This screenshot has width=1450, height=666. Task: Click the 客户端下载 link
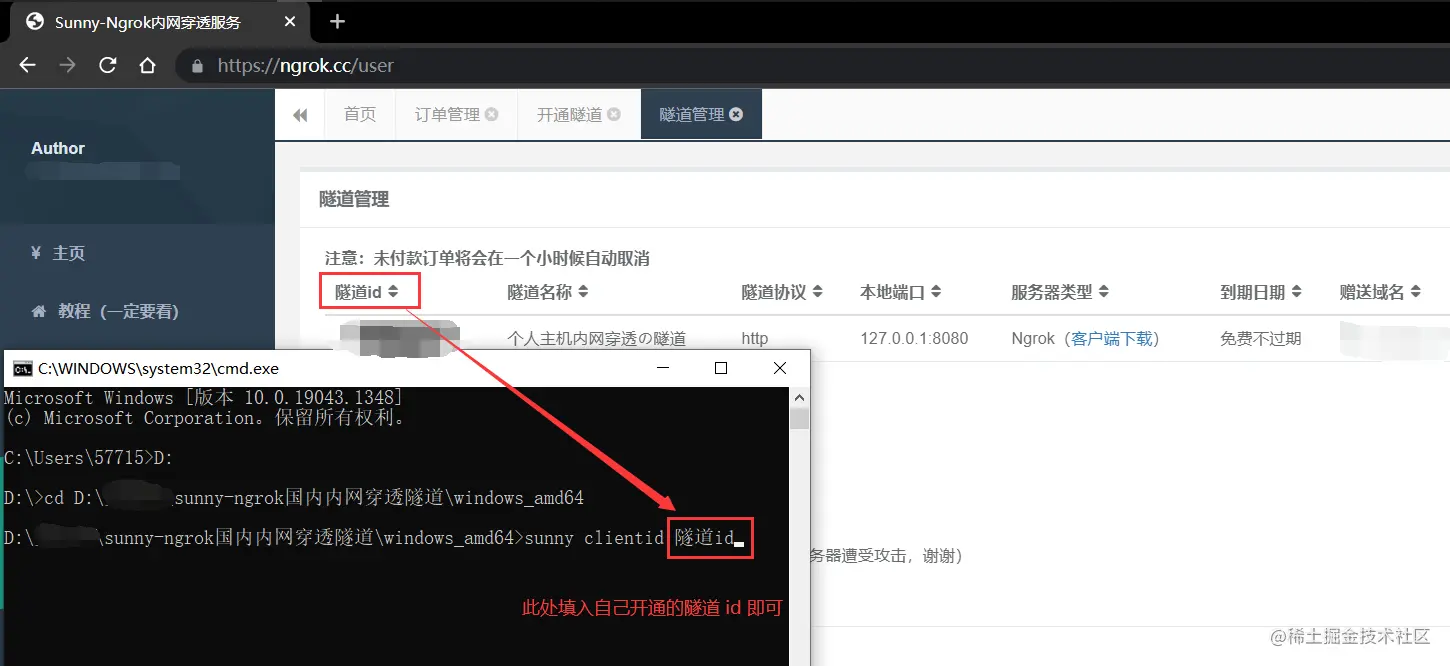(1111, 339)
